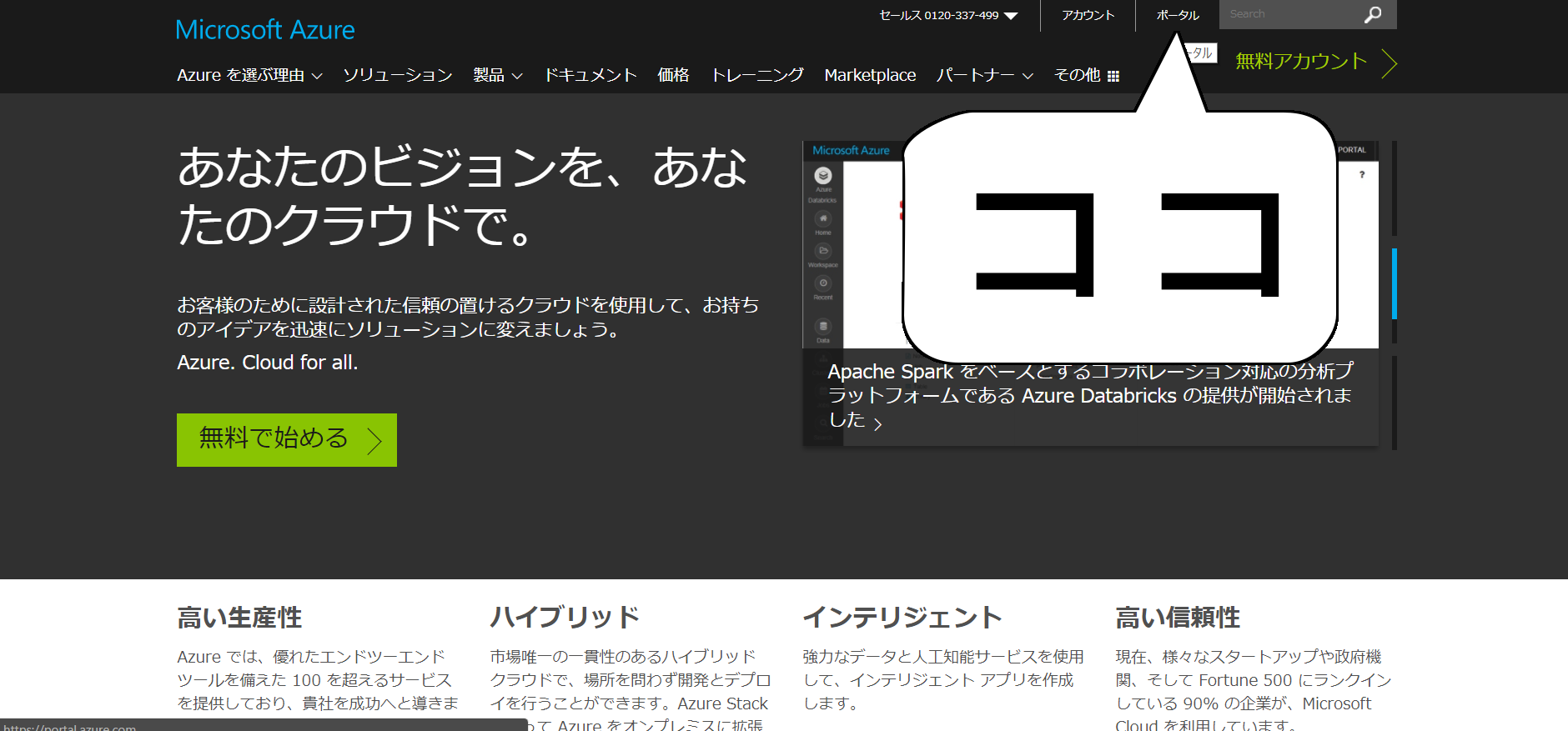Open the ドキュメント menu item
The height and width of the screenshot is (731, 1568).
(x=591, y=75)
